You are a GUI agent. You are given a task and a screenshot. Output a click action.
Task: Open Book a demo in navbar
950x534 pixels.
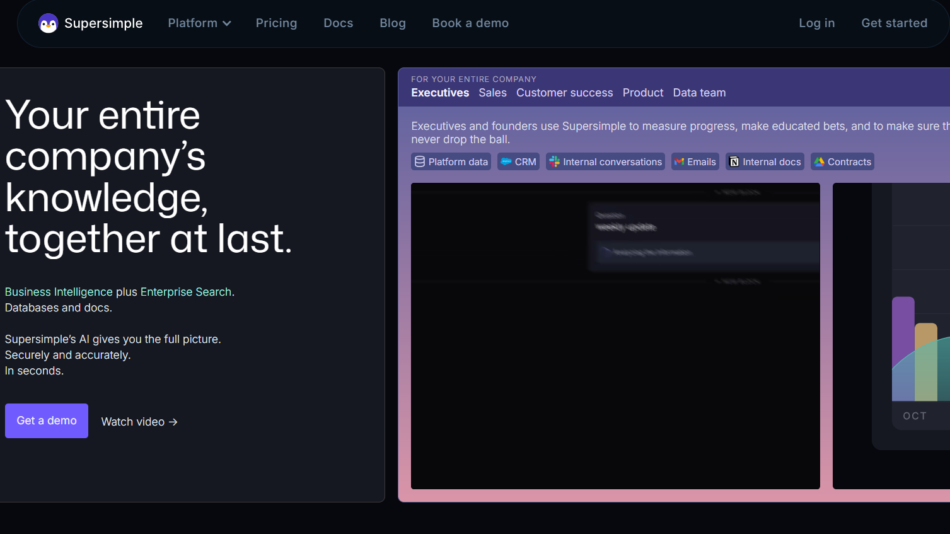click(470, 23)
